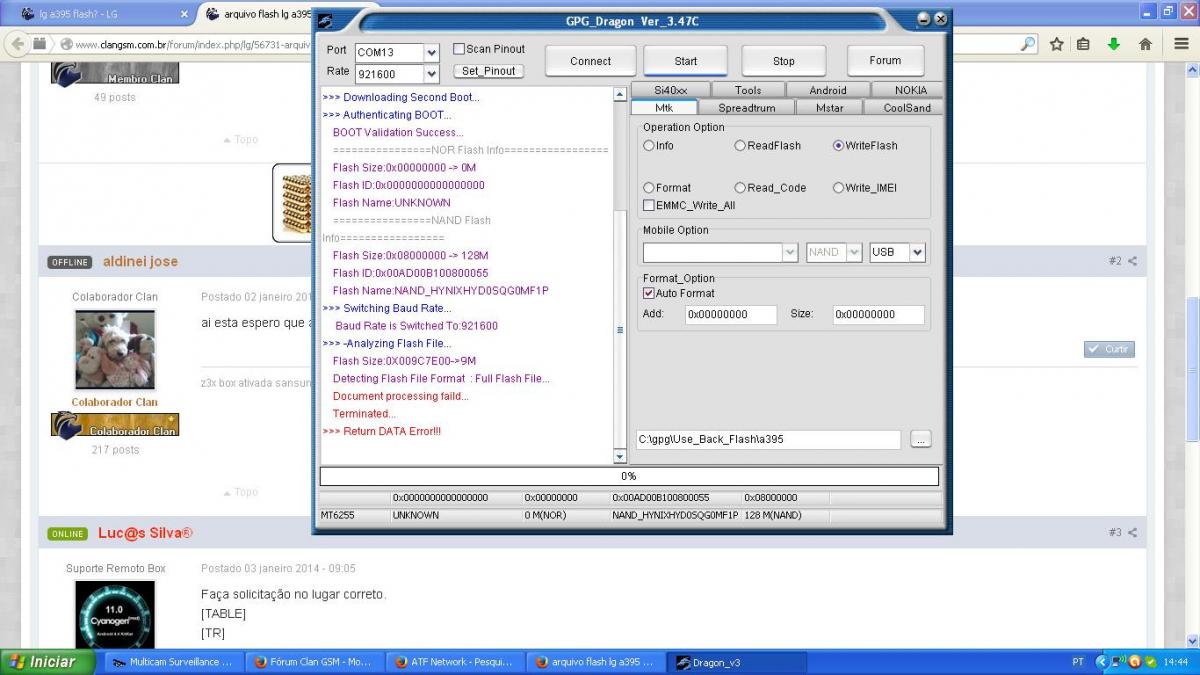Click the GPG_Dragon title bar logo
The width and height of the screenshot is (1200, 675).
pyautogui.click(x=325, y=21)
